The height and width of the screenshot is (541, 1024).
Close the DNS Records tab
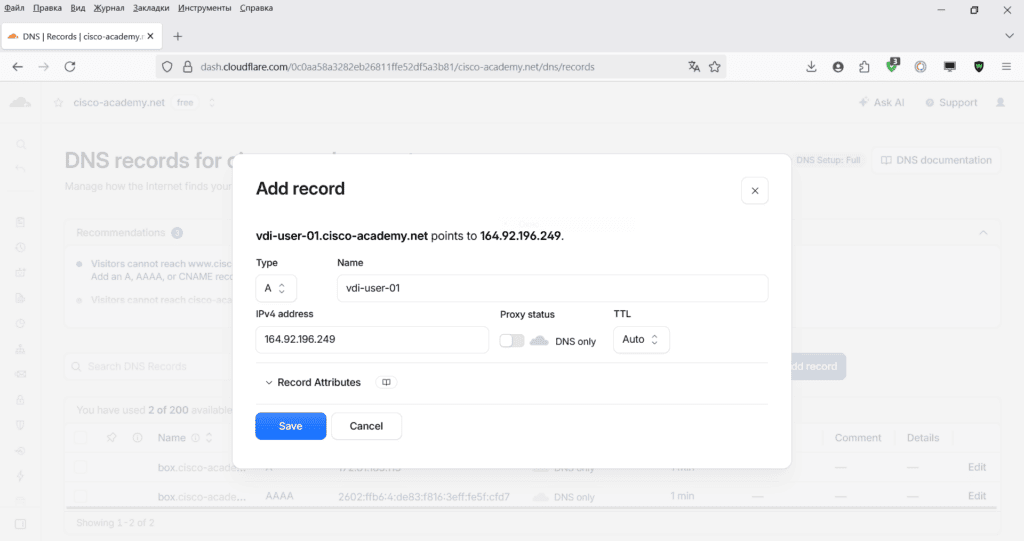(150, 37)
